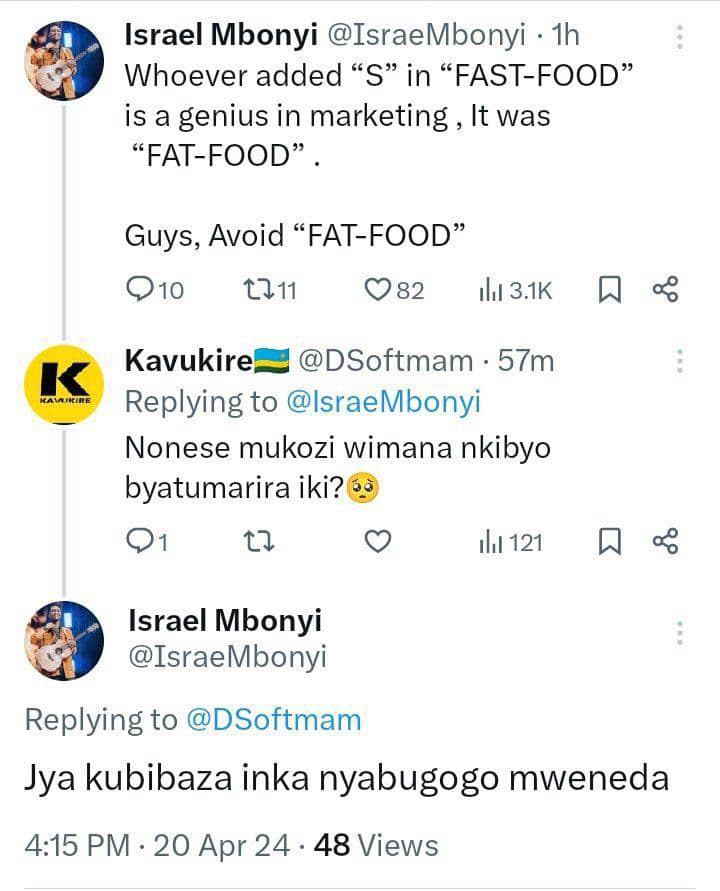Share the FAST-FOOD tweet
The image size is (720, 891).
point(666,290)
